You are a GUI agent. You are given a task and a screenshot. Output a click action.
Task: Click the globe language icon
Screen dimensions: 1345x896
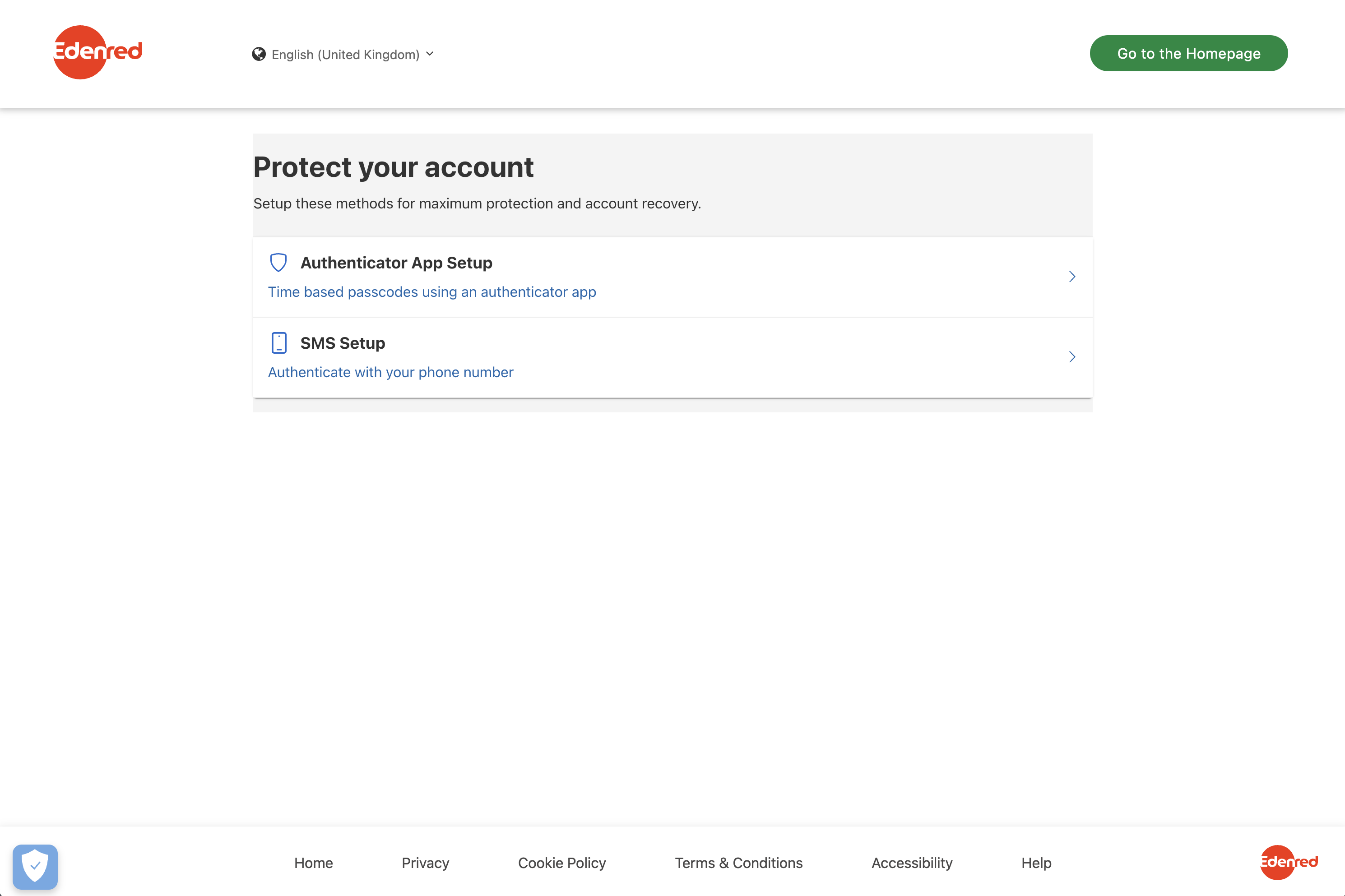coord(259,54)
